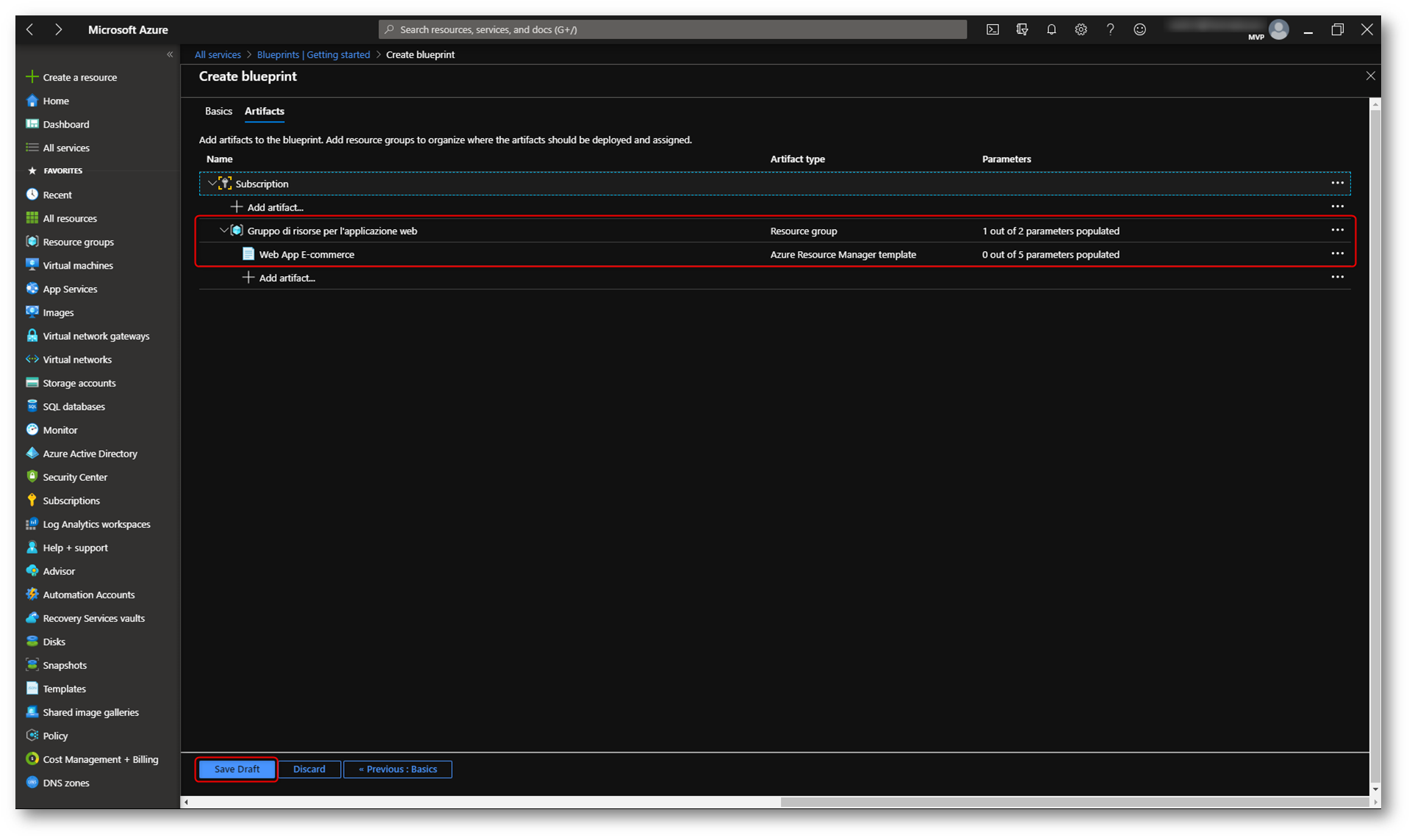Go forward with the forward arrow

click(x=58, y=29)
